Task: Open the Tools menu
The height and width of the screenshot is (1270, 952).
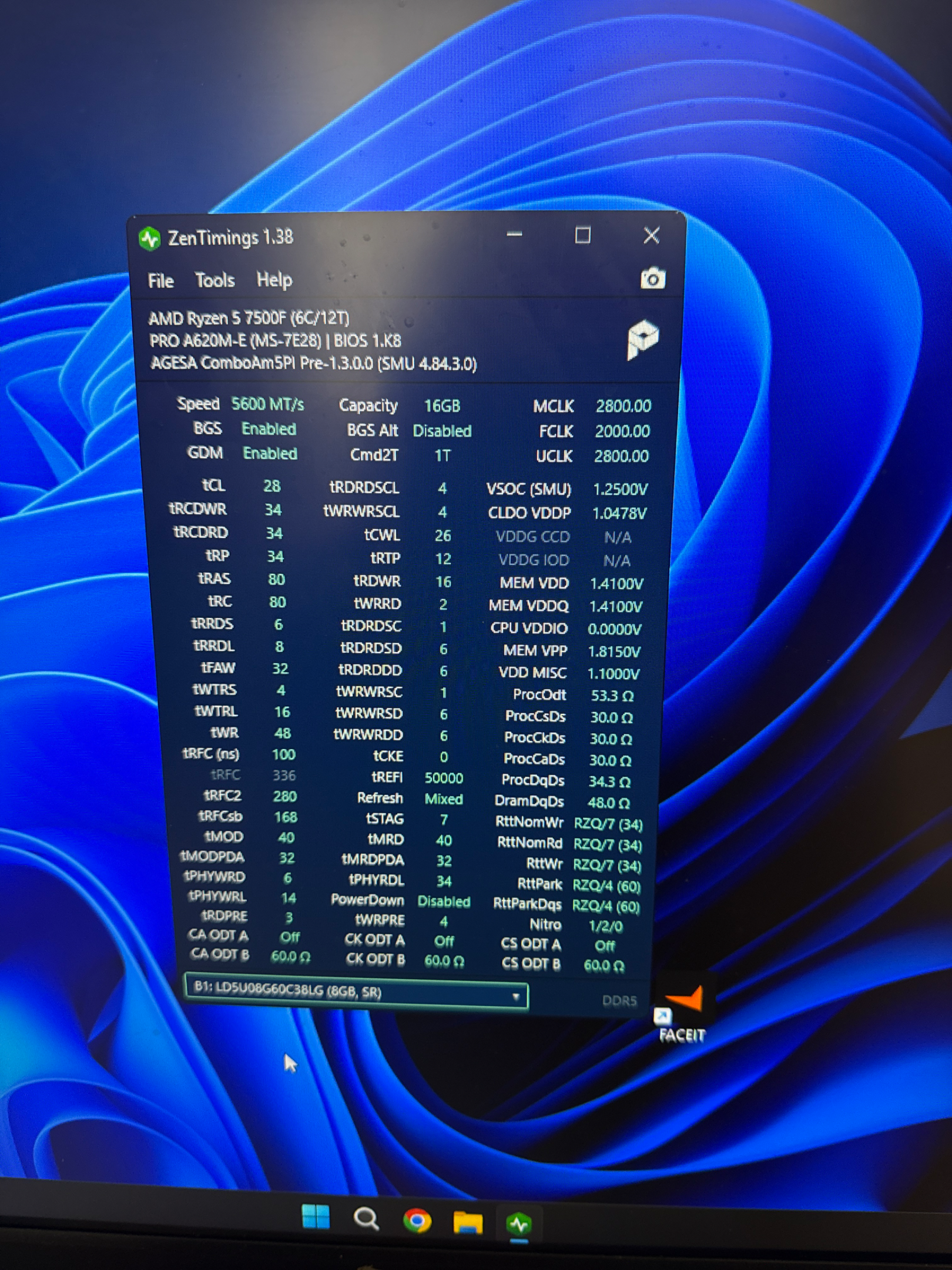Action: click(x=214, y=280)
